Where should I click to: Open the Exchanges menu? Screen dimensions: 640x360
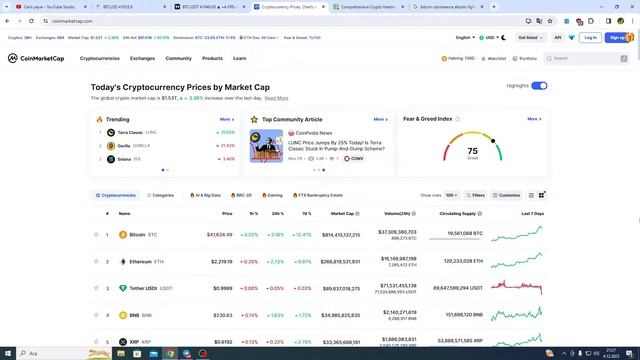[x=142, y=58]
